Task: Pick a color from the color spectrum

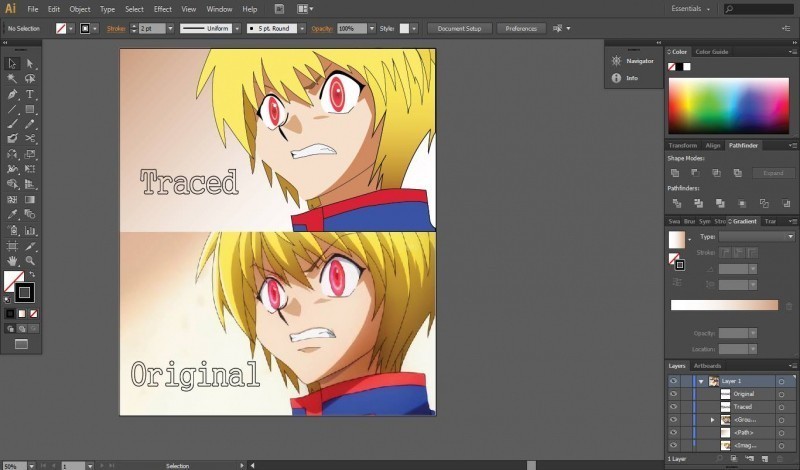Action: [729, 106]
